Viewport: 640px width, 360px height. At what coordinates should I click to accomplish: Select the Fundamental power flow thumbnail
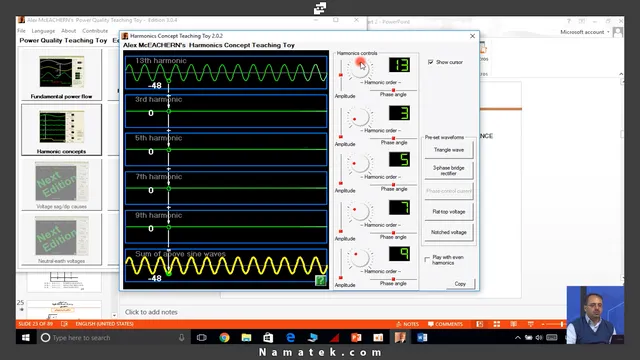pyautogui.click(x=61, y=75)
